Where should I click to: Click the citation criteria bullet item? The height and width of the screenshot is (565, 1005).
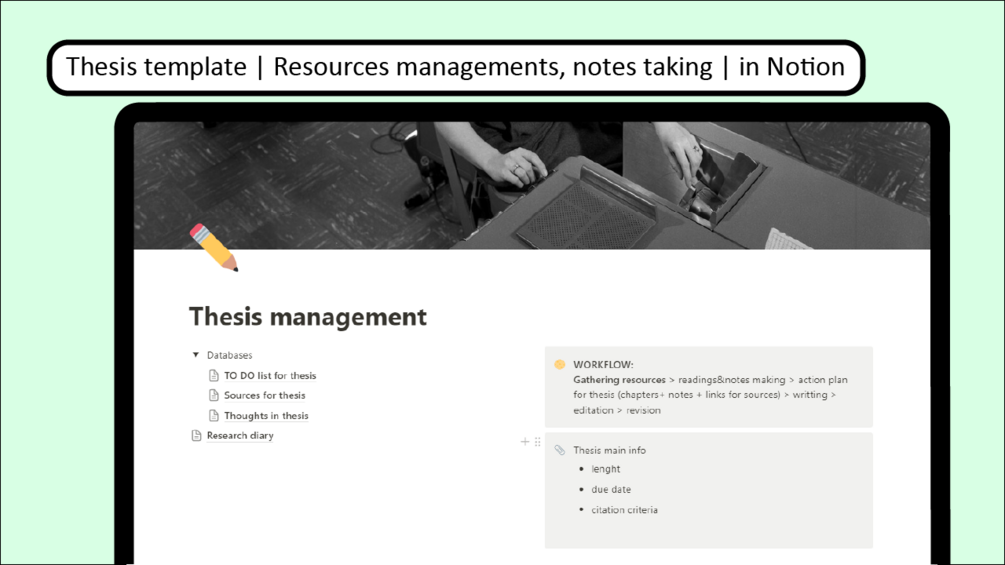[x=624, y=510]
